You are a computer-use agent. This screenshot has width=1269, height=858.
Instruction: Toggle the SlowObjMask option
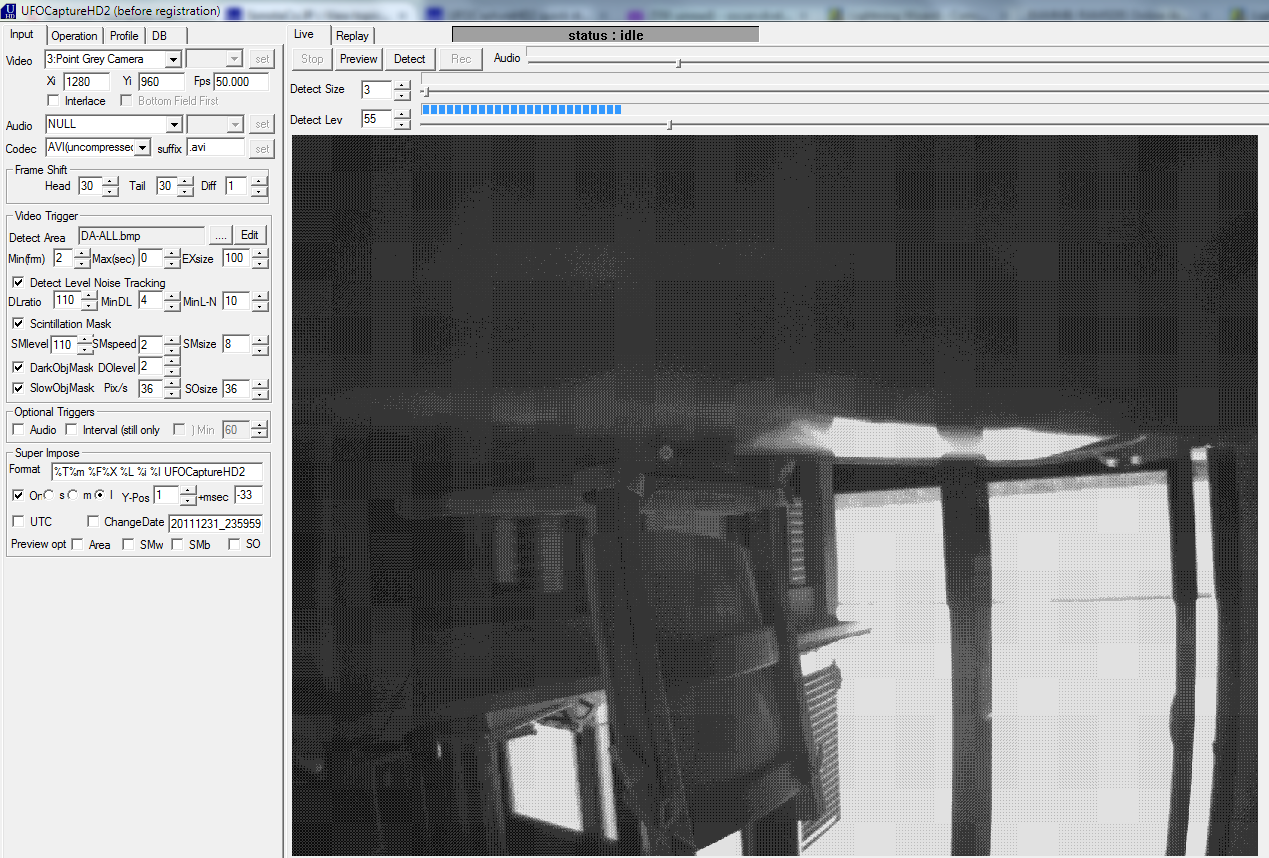(17, 388)
